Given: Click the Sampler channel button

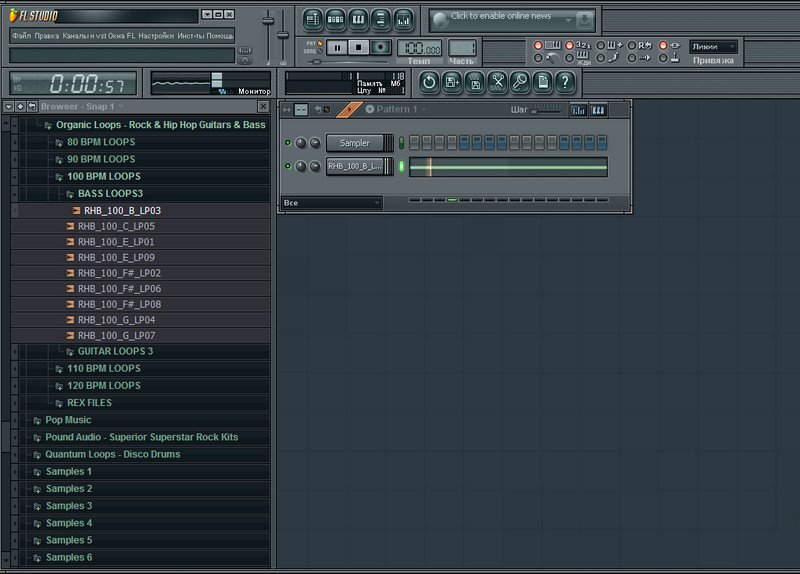Looking at the screenshot, I should [355, 143].
